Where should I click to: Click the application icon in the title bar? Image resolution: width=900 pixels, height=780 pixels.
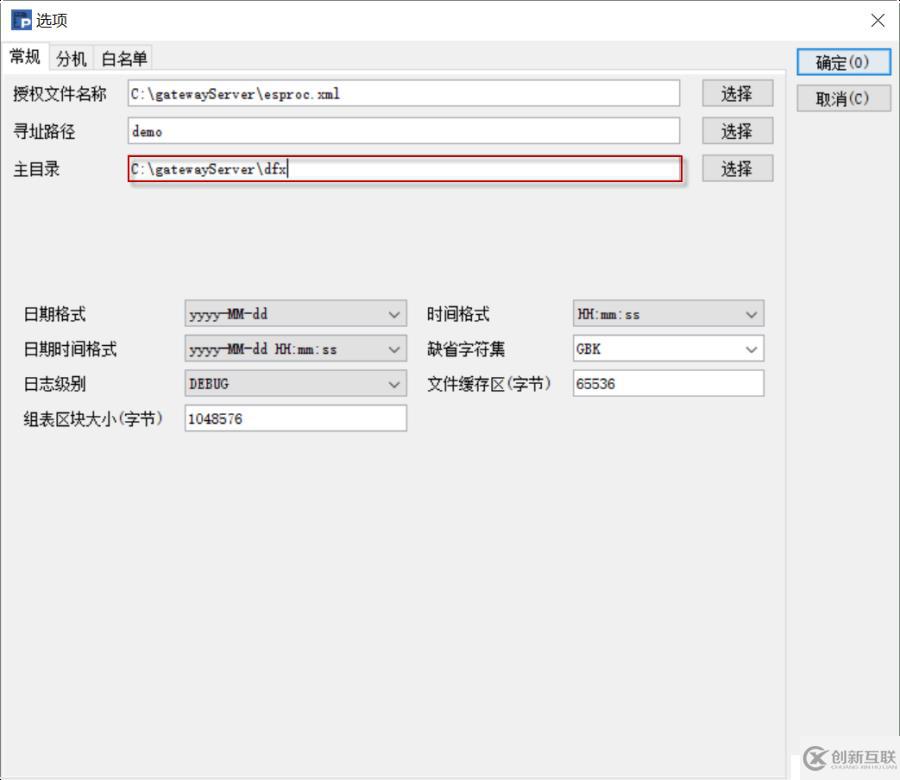pyautogui.click(x=20, y=20)
